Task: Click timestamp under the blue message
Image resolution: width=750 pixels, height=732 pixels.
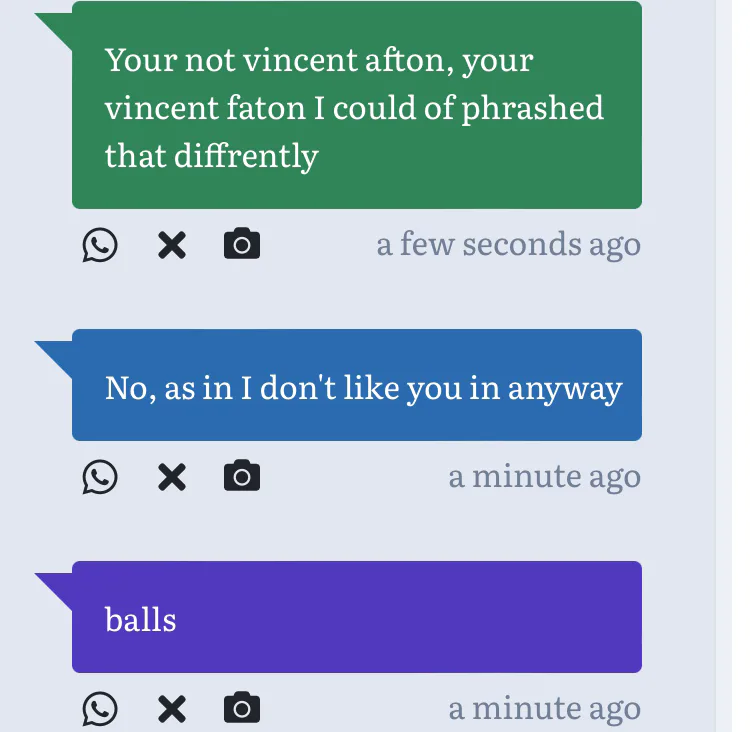Action: point(544,476)
